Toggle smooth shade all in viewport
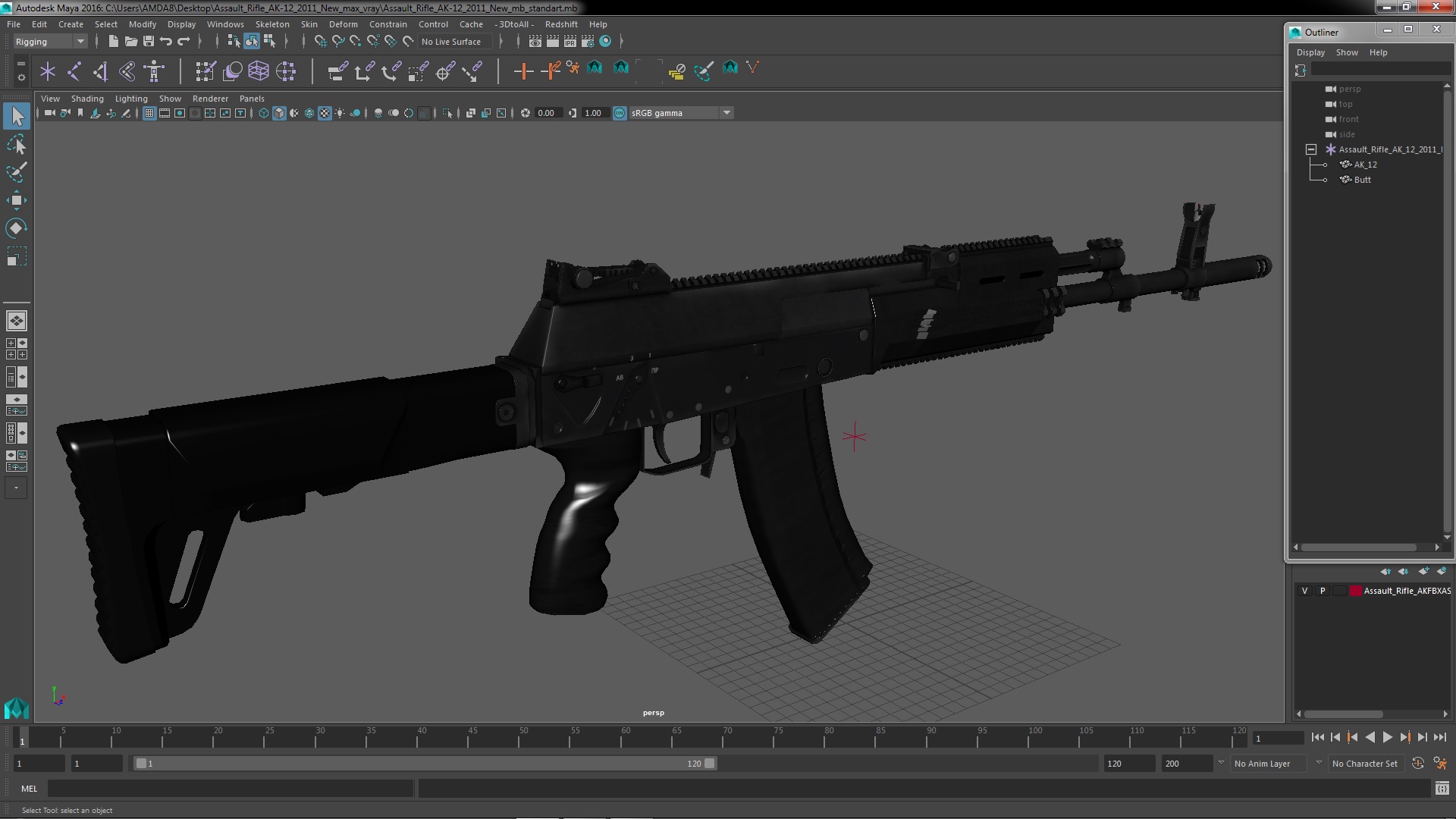Image resolution: width=1456 pixels, height=819 pixels. [x=279, y=113]
